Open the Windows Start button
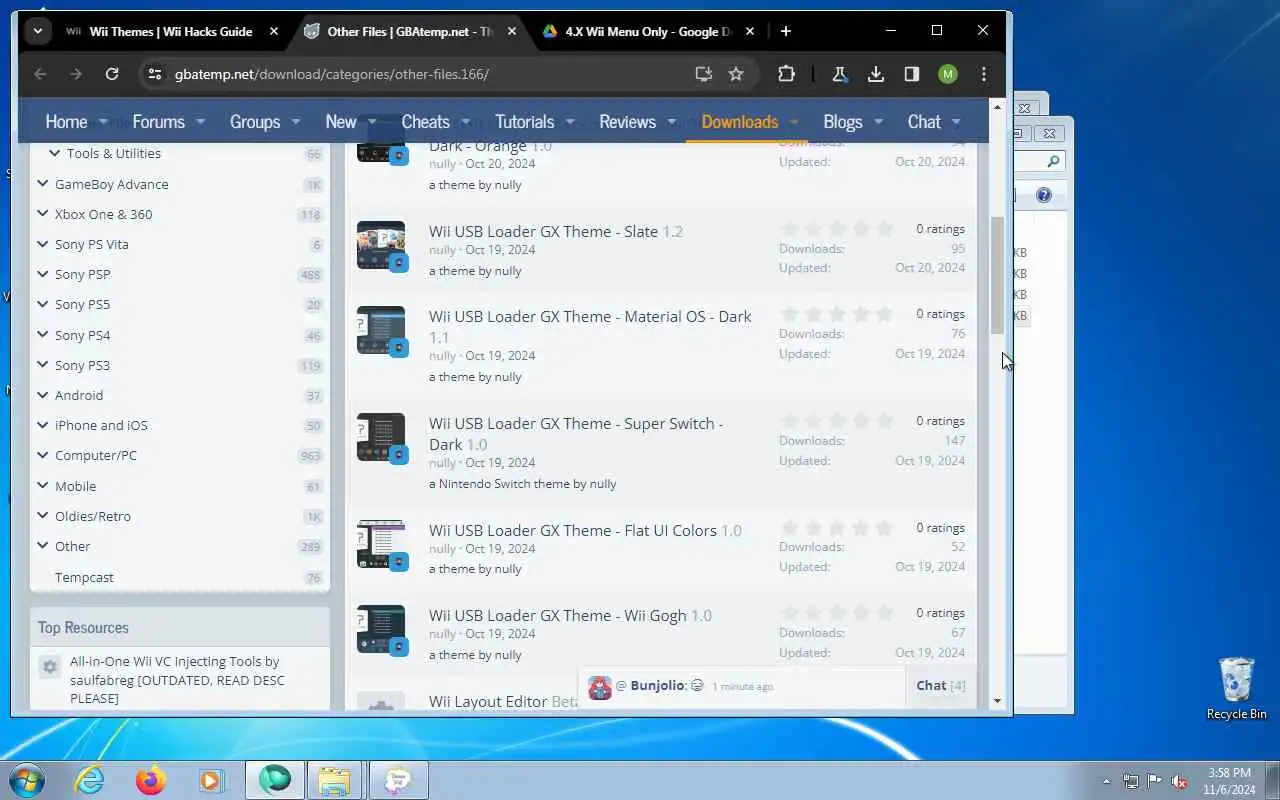The image size is (1280, 800). pyautogui.click(x=26, y=779)
